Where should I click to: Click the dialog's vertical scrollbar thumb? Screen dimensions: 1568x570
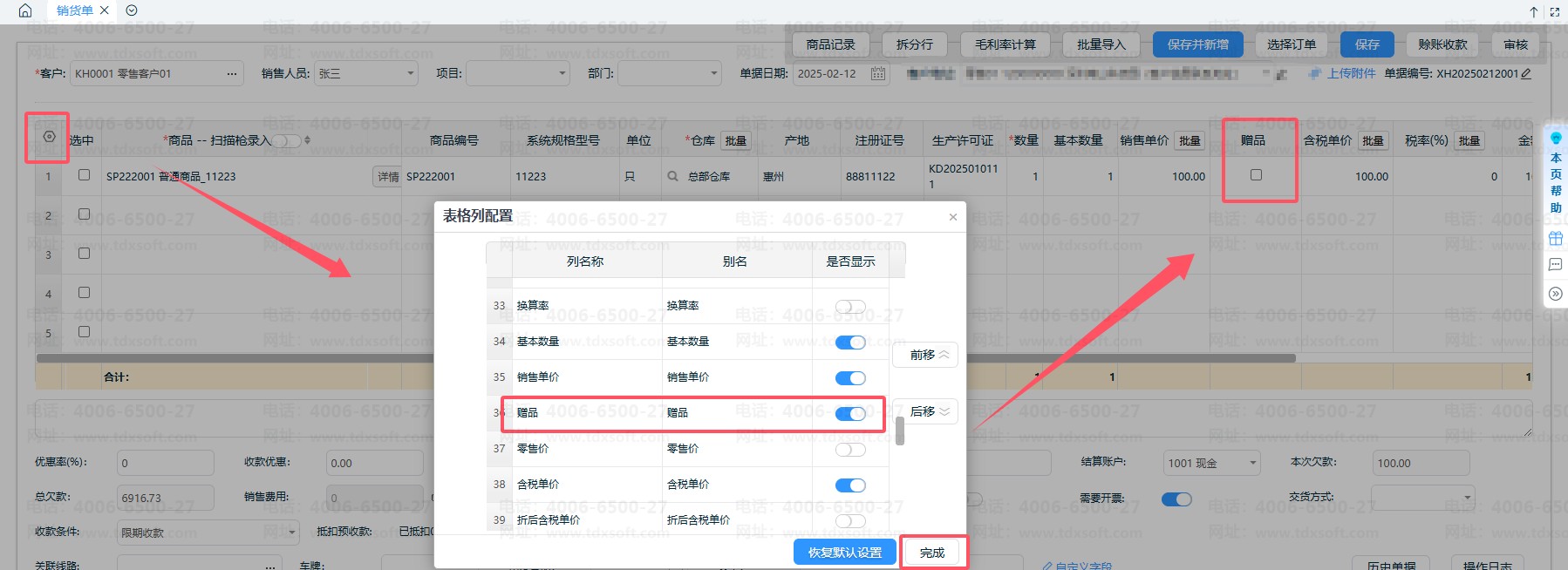[x=899, y=431]
